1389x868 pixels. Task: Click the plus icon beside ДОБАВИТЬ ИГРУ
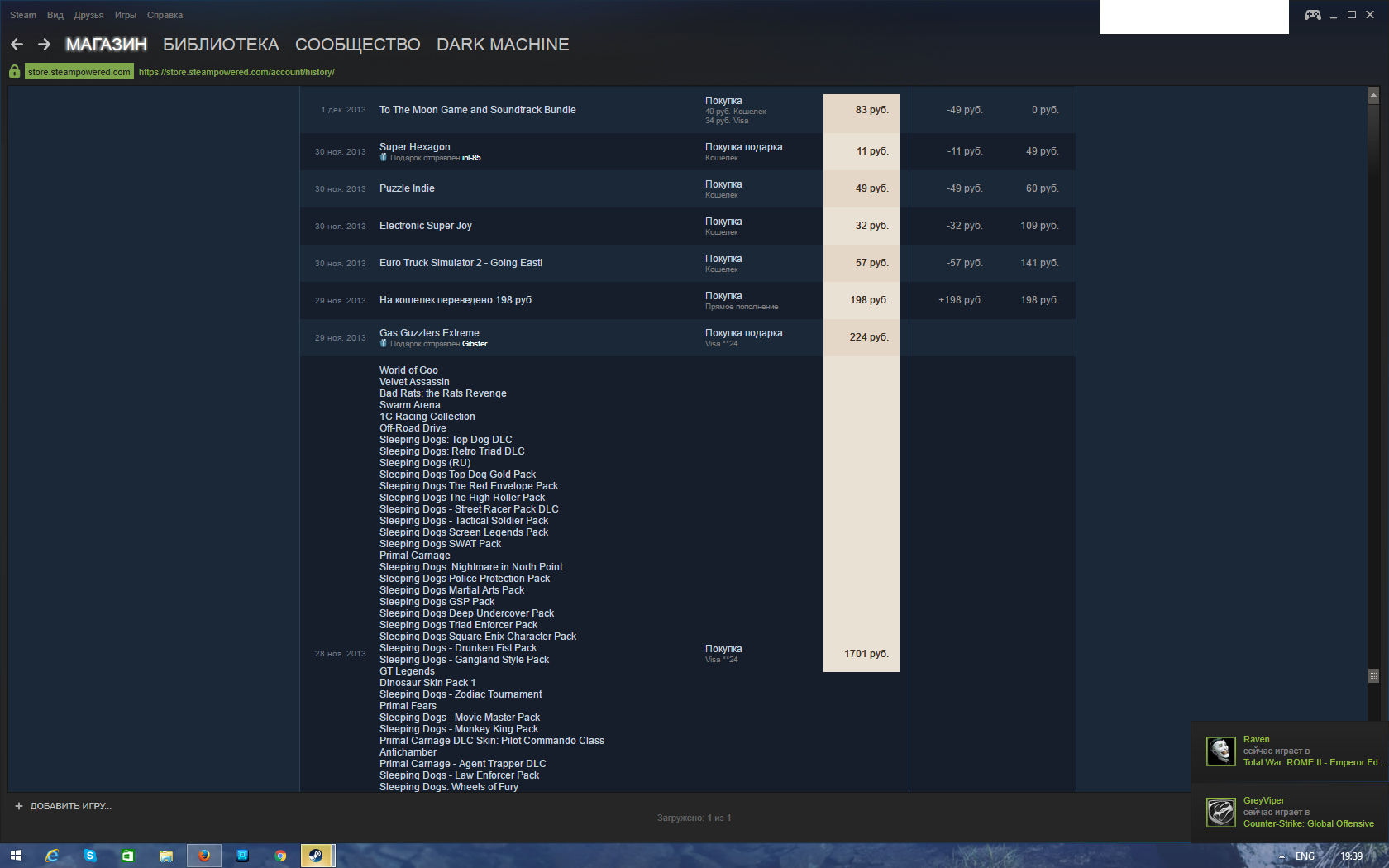(x=19, y=806)
